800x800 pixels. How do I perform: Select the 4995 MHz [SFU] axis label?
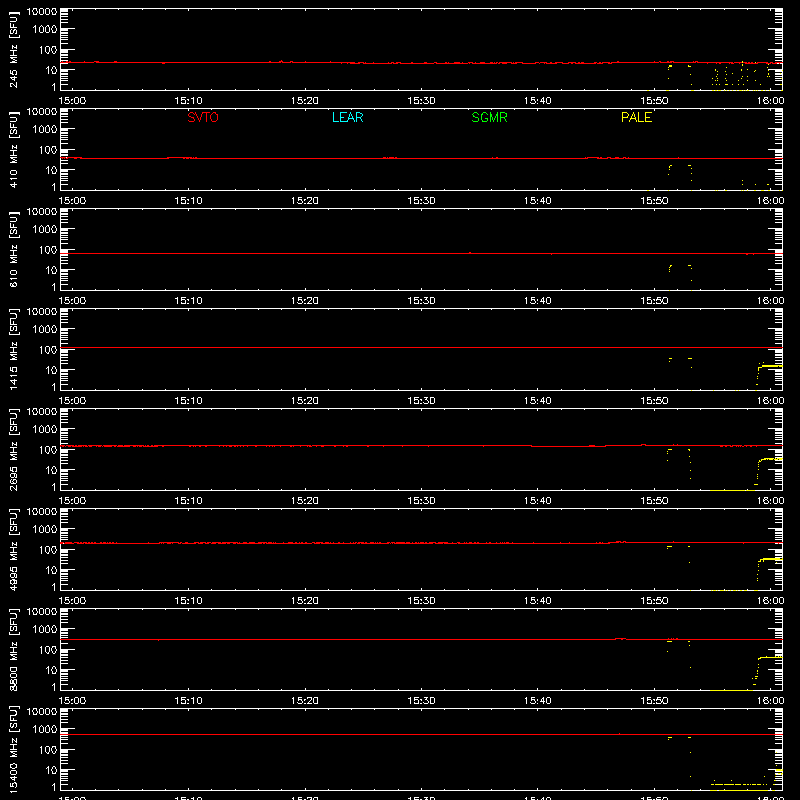pos(14,549)
